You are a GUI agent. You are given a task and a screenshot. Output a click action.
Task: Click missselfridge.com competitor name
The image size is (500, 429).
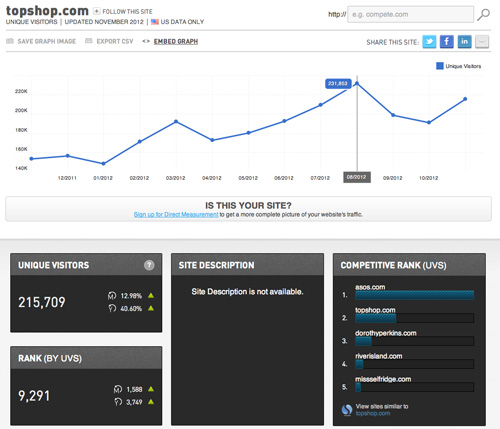(x=383, y=379)
